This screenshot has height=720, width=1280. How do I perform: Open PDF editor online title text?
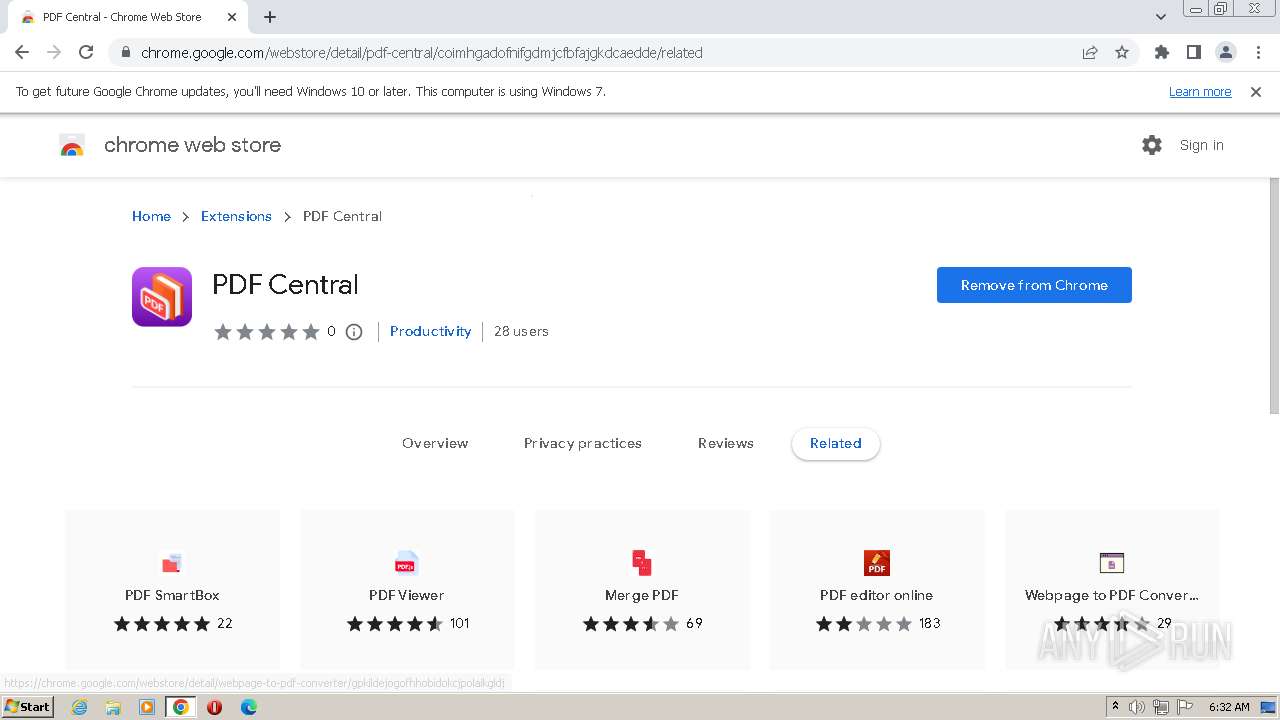tap(877, 595)
